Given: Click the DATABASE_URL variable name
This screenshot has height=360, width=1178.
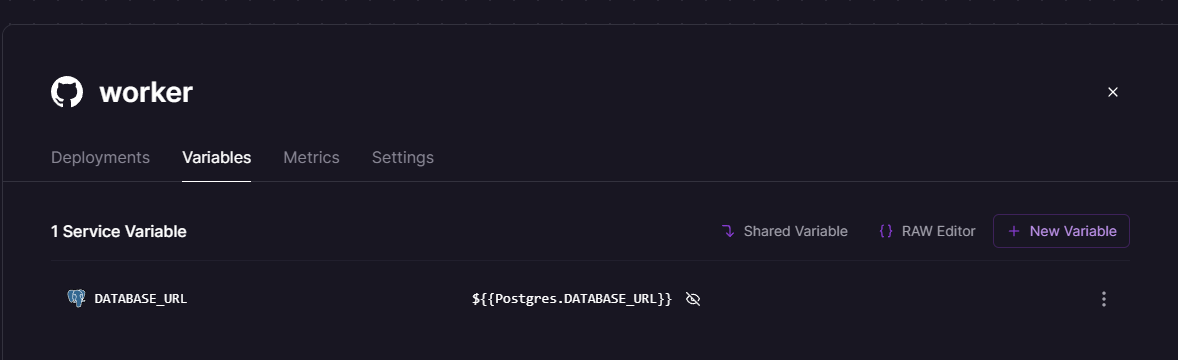Looking at the screenshot, I should (x=140, y=299).
